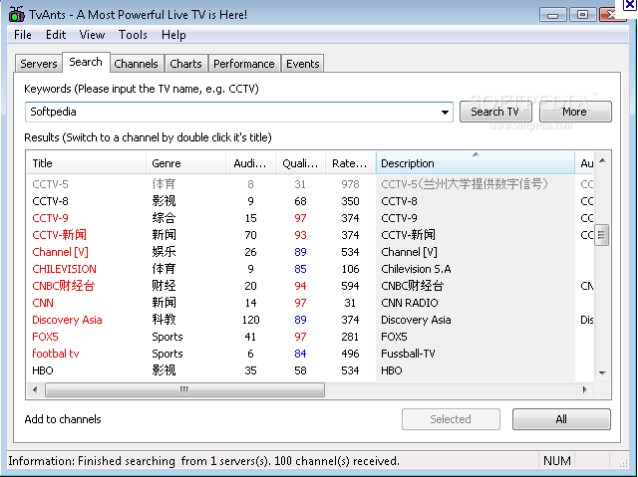638x477 pixels.
Task: Click the vertical scrollbar down arrow
Action: coord(601,372)
